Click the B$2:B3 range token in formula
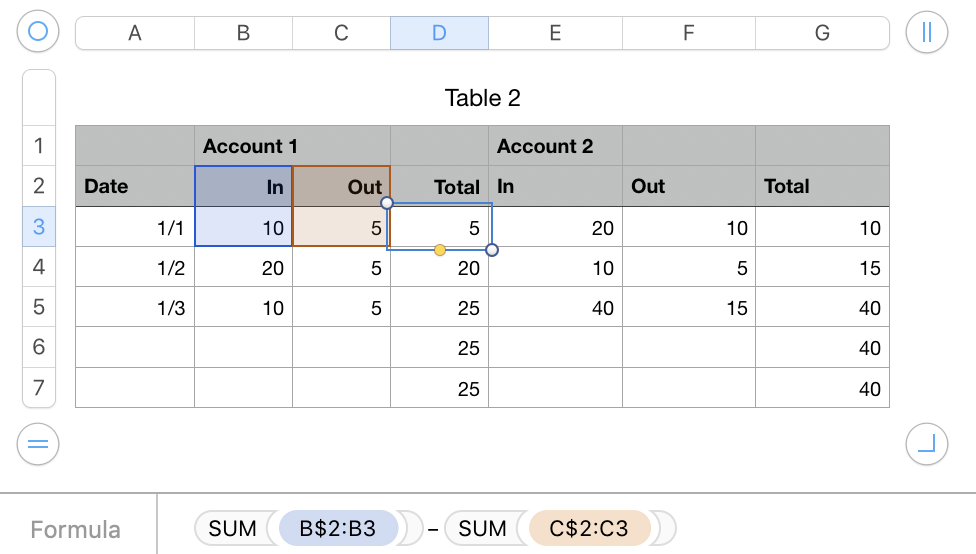Viewport: 976px width, 554px height. pos(337,528)
